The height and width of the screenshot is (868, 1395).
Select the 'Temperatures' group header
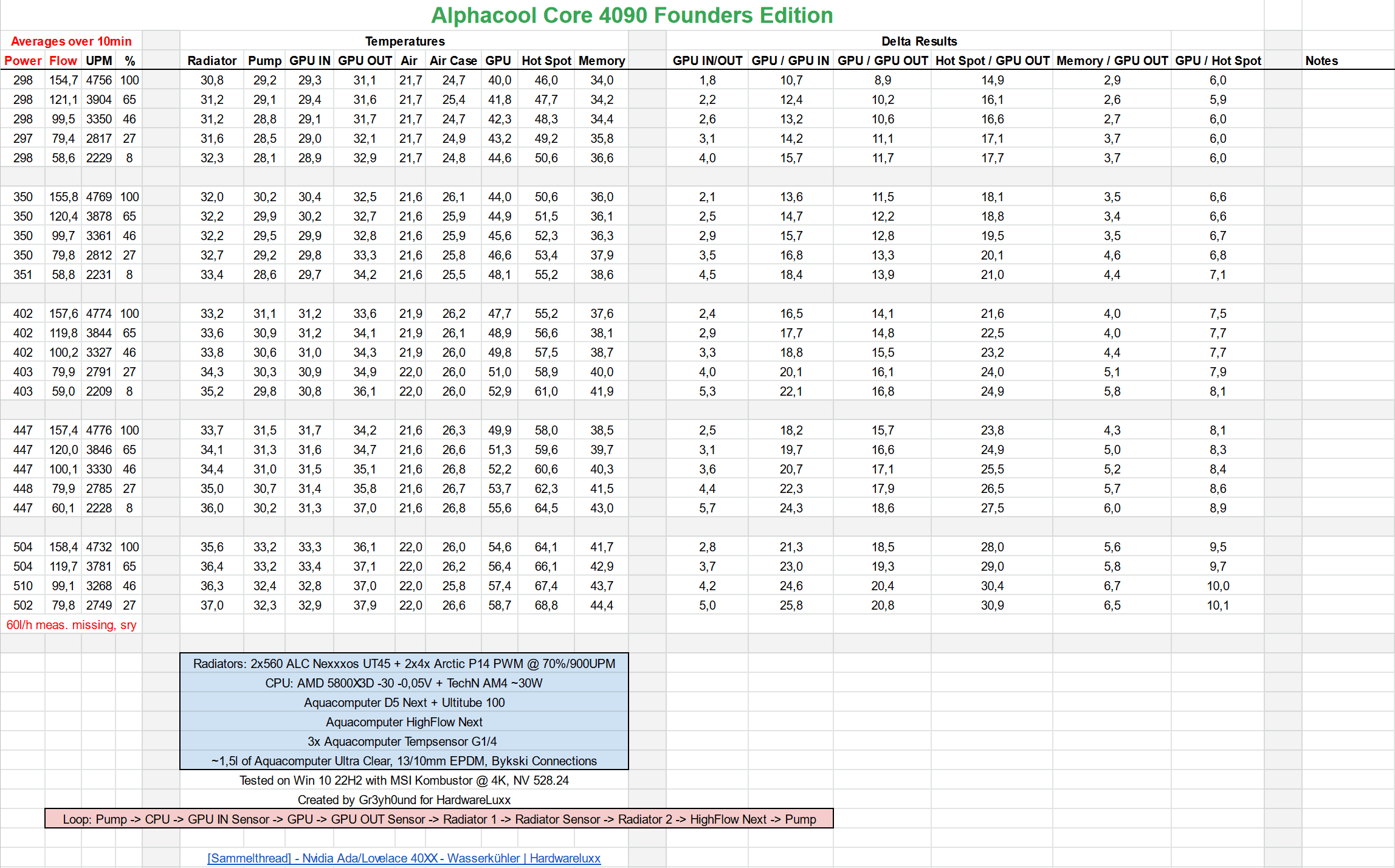coord(405,41)
